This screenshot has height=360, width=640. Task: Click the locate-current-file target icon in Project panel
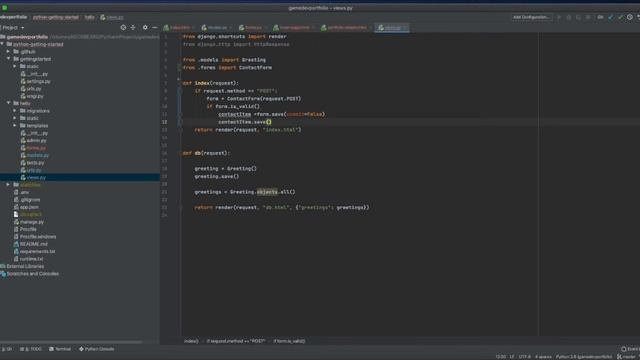click(x=123, y=27)
